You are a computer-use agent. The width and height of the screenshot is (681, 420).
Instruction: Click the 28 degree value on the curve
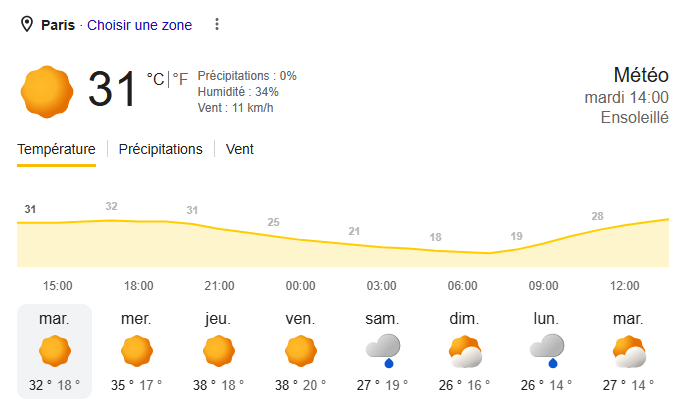pyautogui.click(x=598, y=216)
